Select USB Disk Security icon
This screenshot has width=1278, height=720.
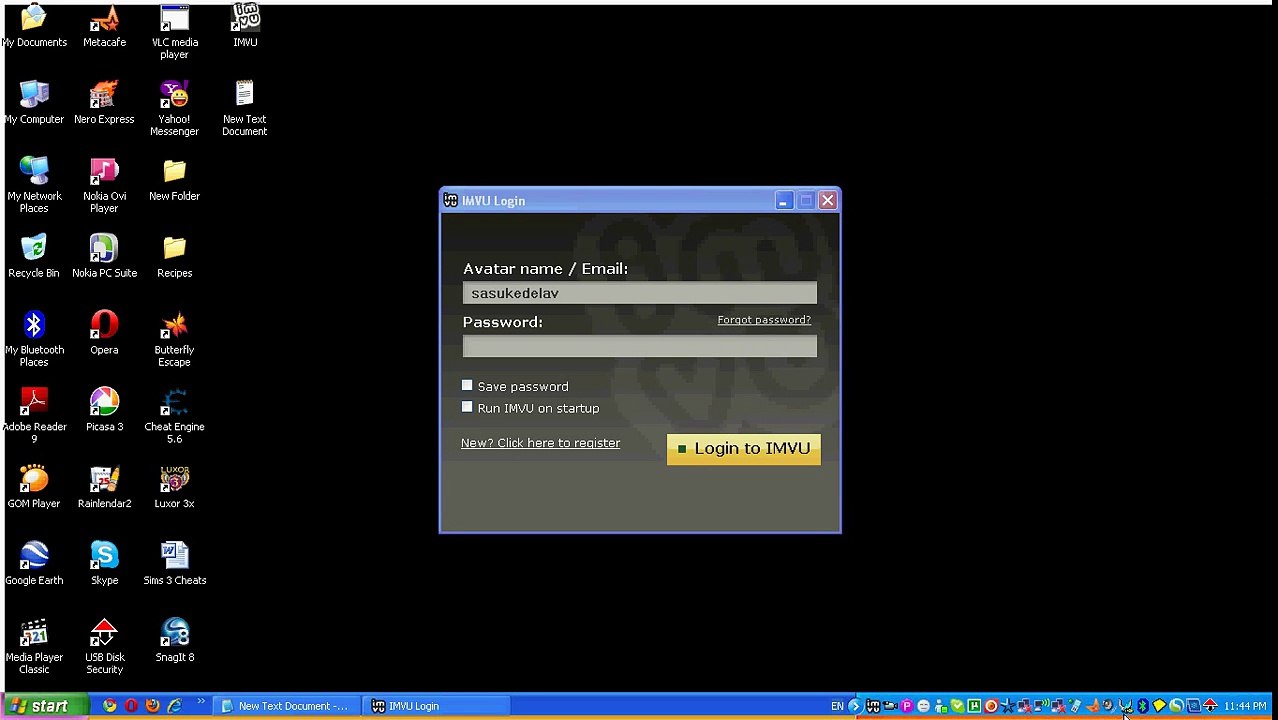(104, 647)
